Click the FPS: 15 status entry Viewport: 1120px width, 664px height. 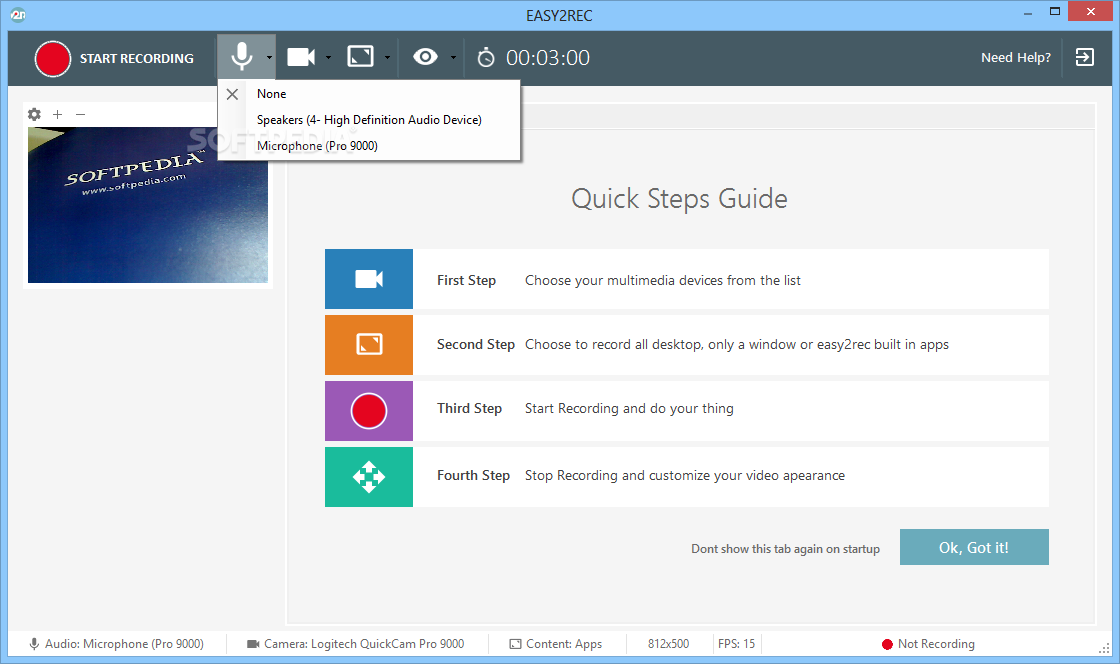coord(736,644)
